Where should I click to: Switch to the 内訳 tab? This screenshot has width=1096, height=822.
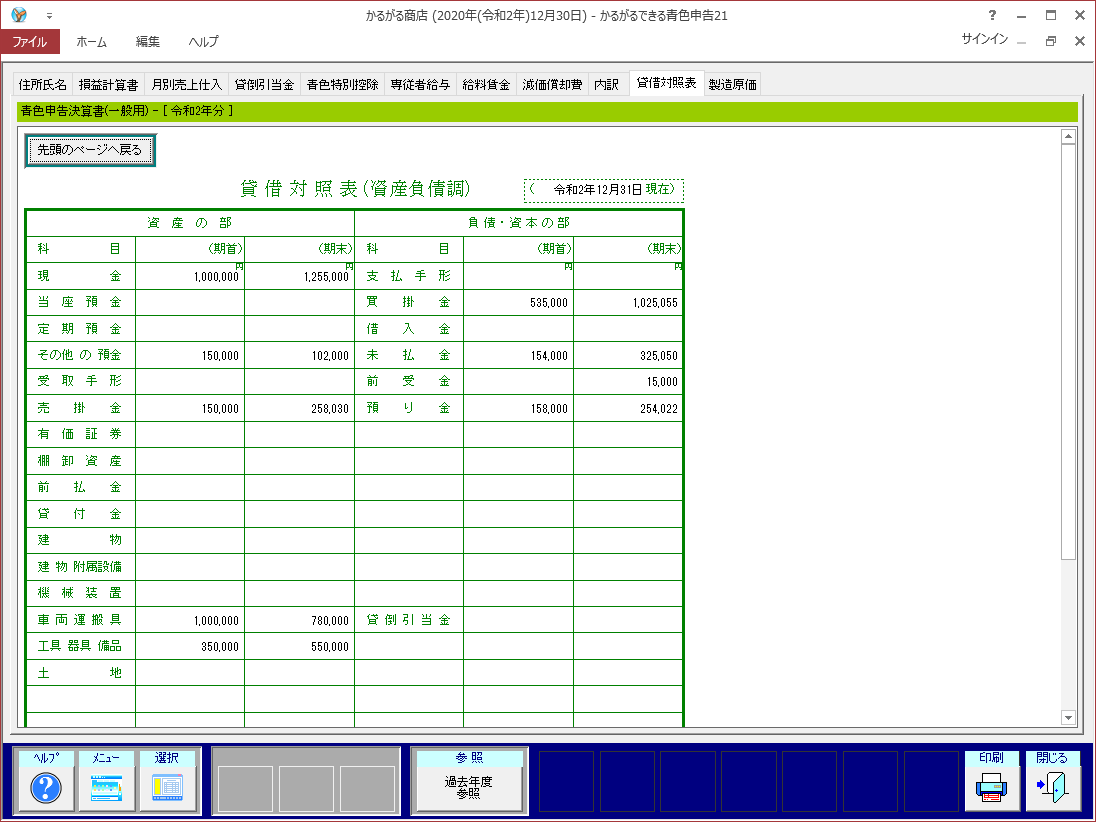click(607, 85)
